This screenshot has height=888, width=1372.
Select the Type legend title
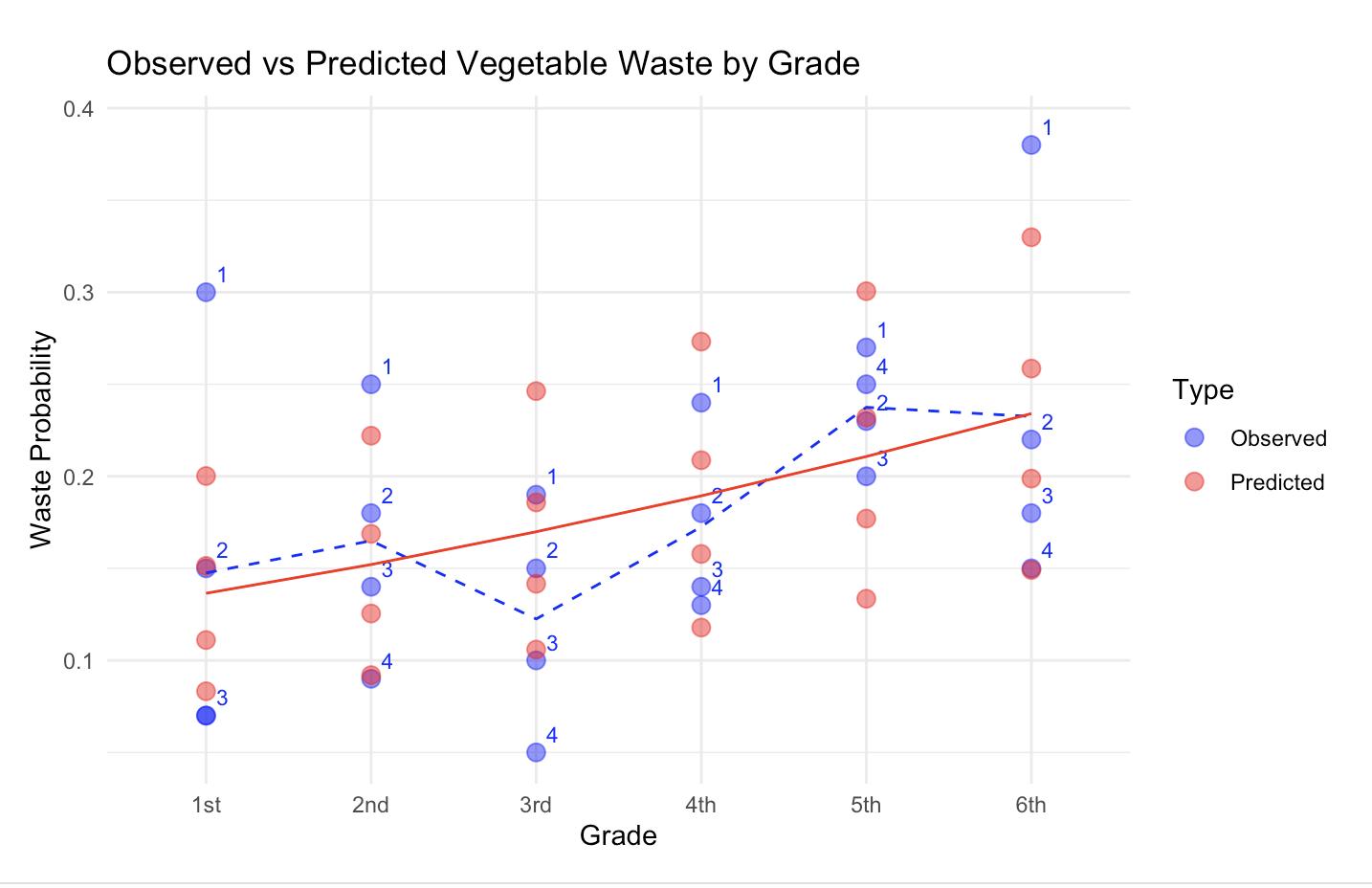(x=1203, y=390)
